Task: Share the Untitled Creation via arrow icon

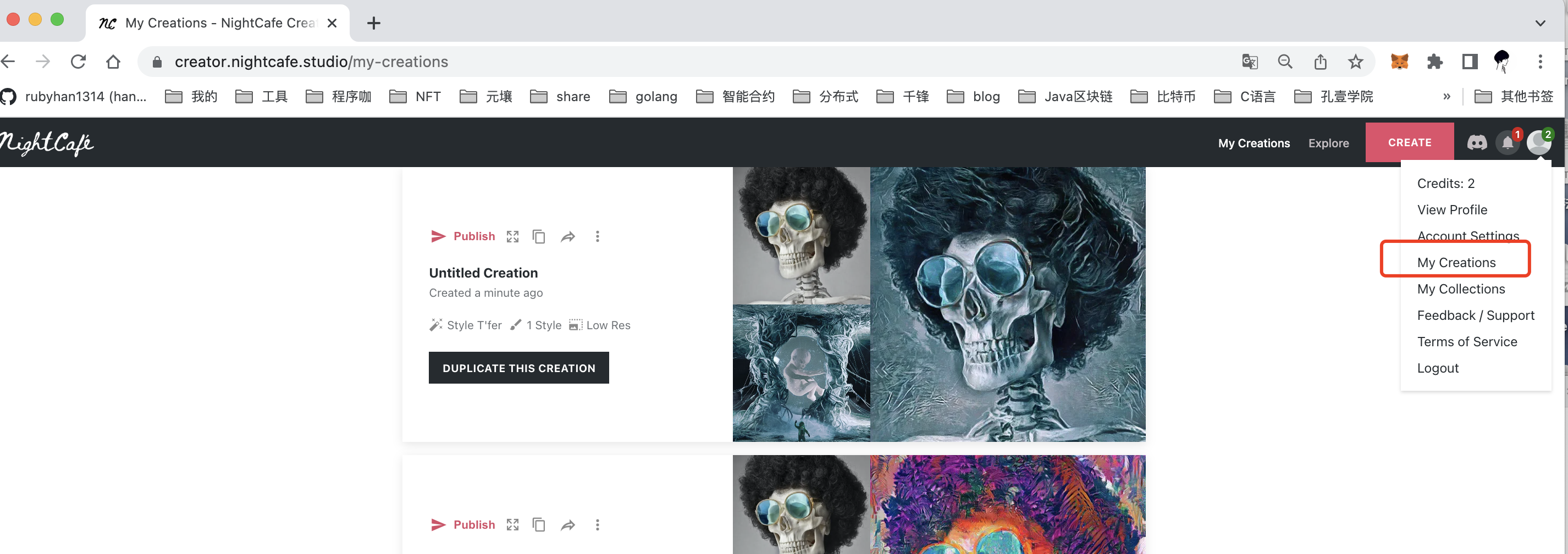Action: [x=568, y=236]
